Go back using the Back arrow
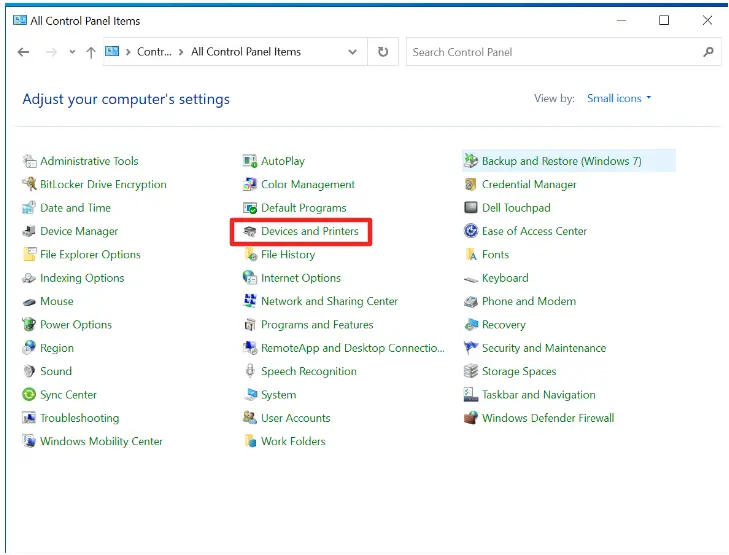The image size is (729, 555). click(x=23, y=52)
